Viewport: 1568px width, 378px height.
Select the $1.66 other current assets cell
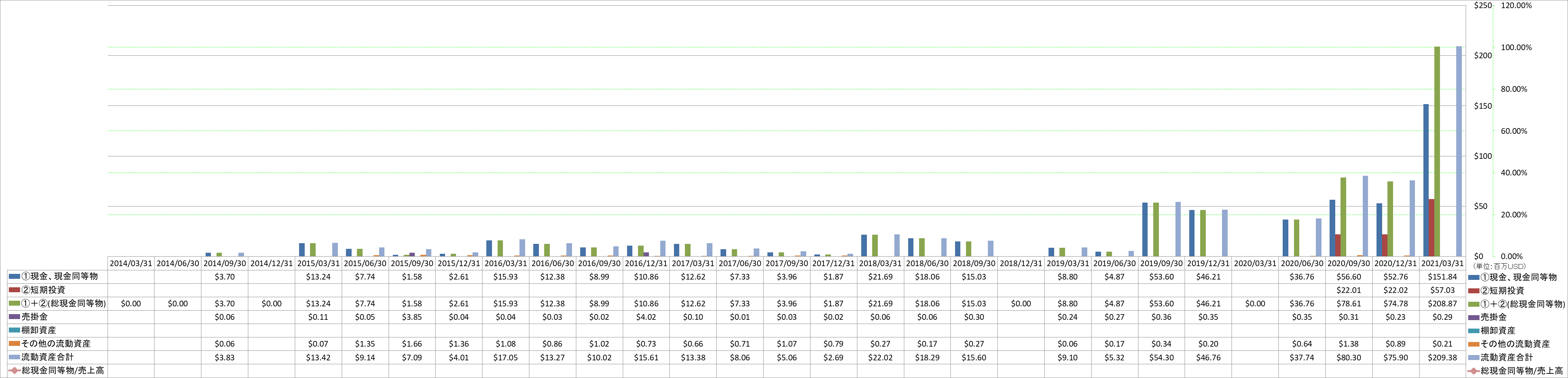[x=412, y=344]
